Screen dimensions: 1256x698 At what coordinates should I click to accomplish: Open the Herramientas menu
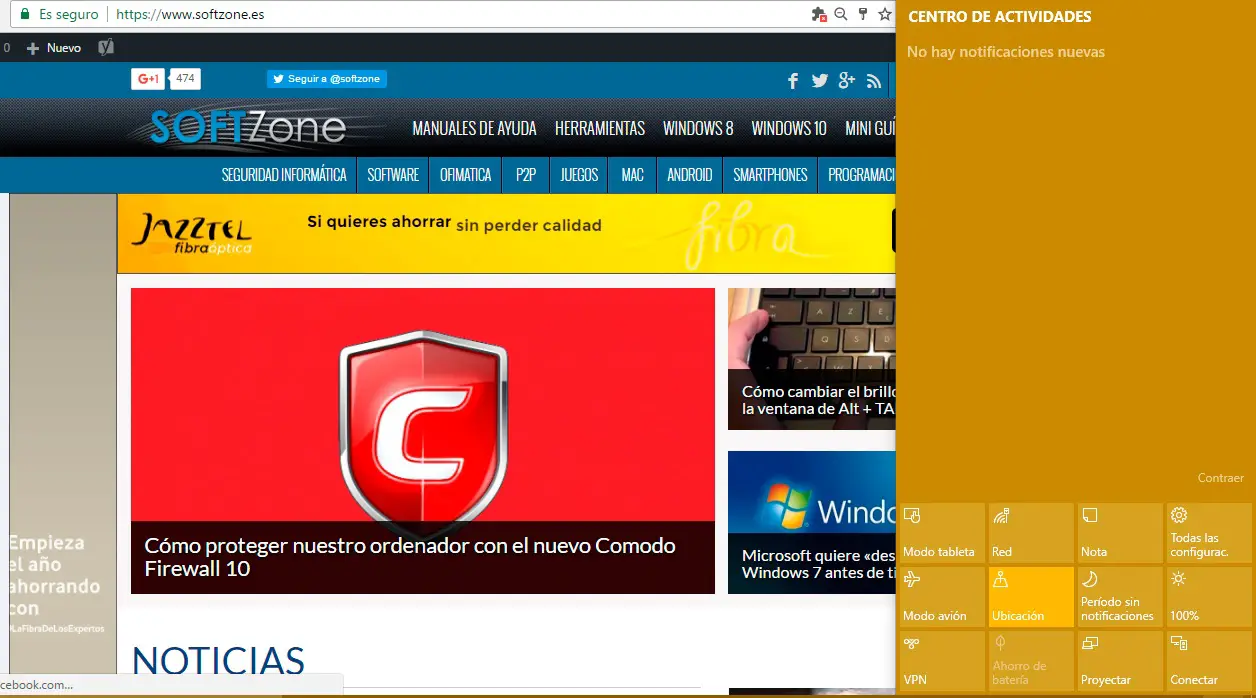[600, 128]
